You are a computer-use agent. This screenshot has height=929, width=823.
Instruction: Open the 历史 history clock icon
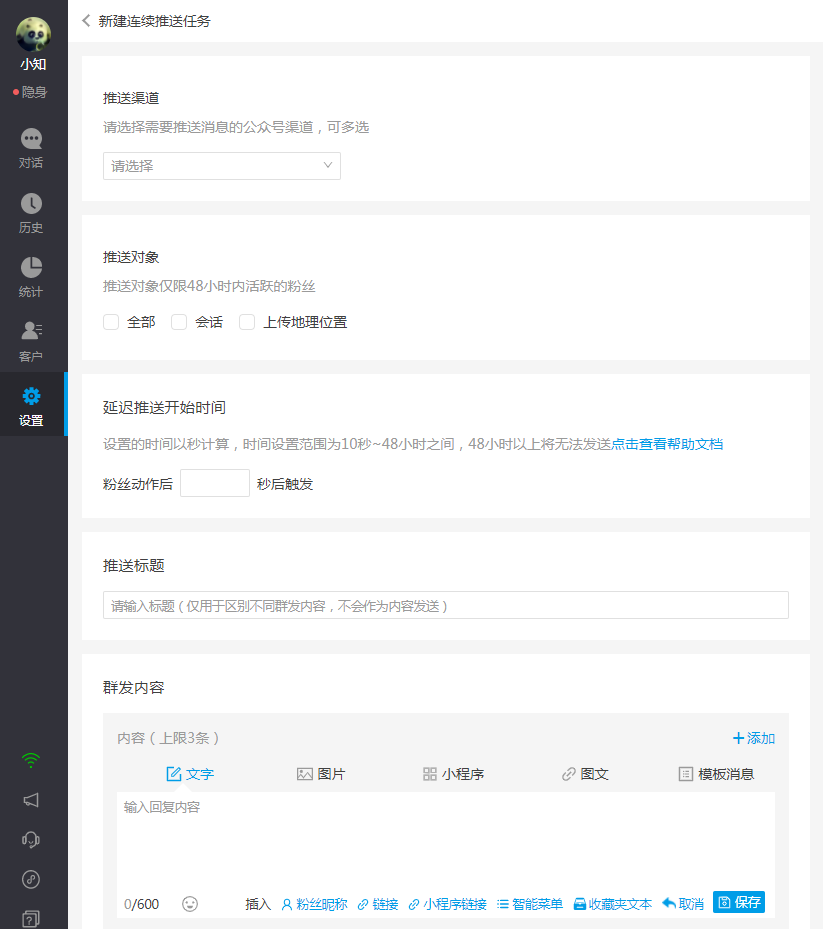pyautogui.click(x=31, y=204)
